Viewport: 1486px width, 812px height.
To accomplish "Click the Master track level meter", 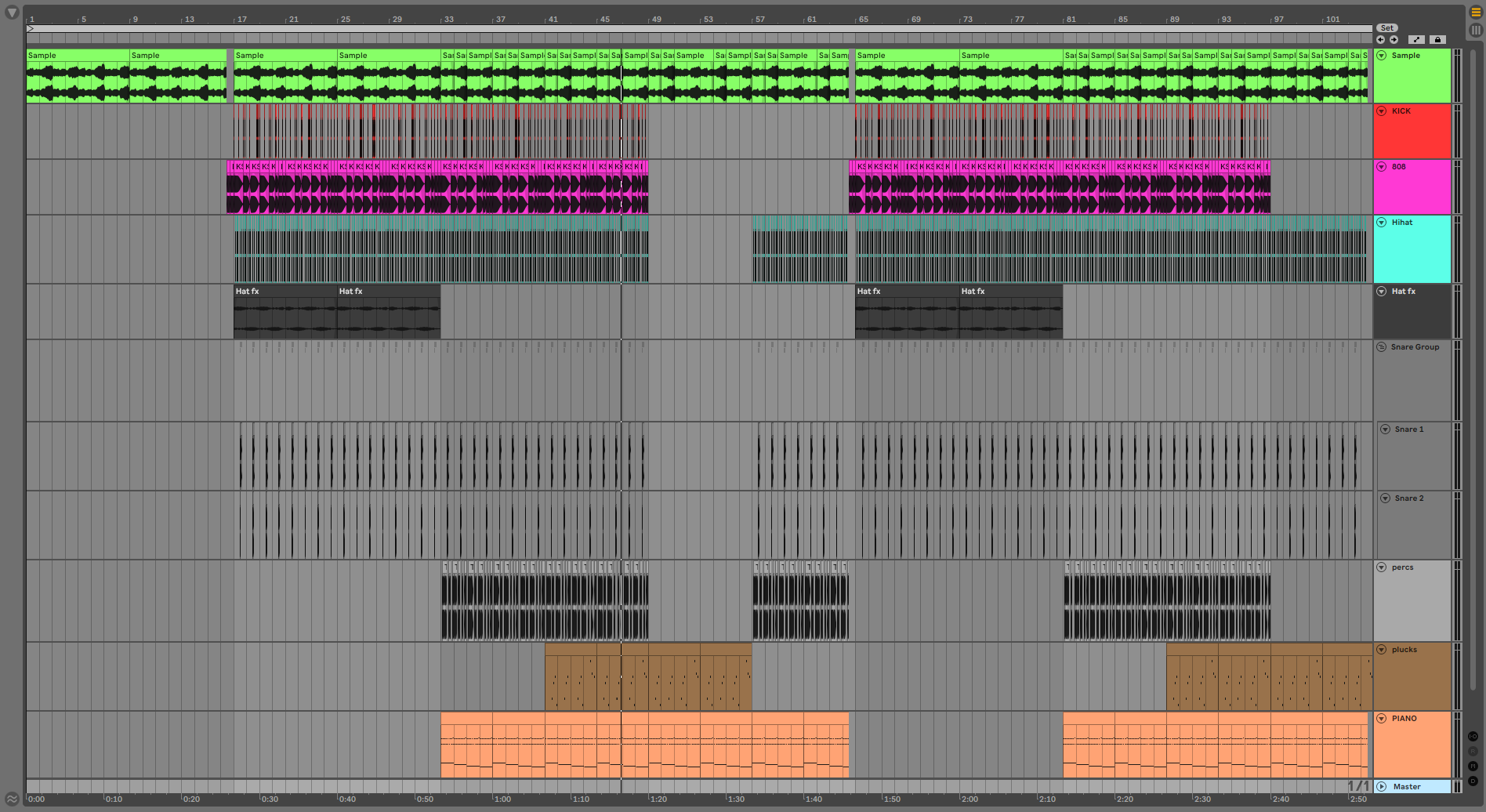I will coord(1457,787).
